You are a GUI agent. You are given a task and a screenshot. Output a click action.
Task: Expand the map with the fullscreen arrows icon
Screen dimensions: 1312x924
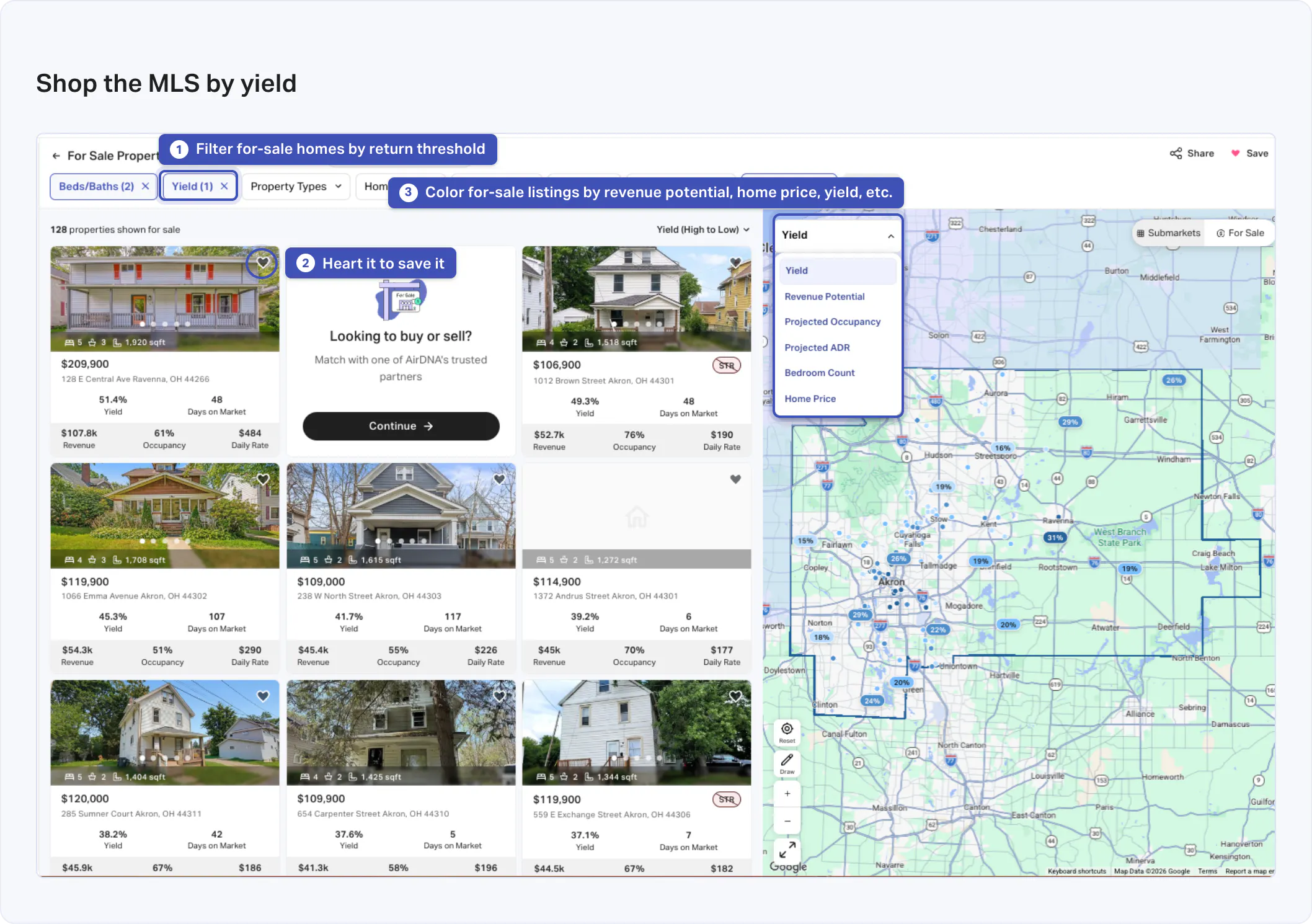coord(787,849)
